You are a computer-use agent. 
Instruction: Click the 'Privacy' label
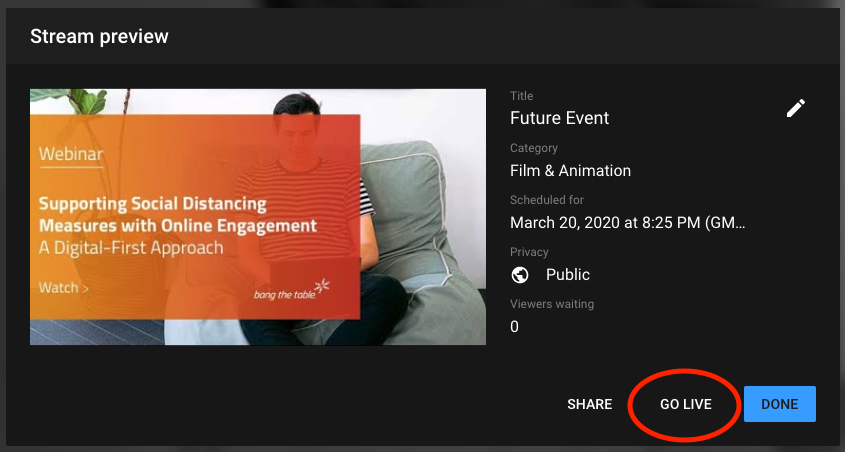529,252
